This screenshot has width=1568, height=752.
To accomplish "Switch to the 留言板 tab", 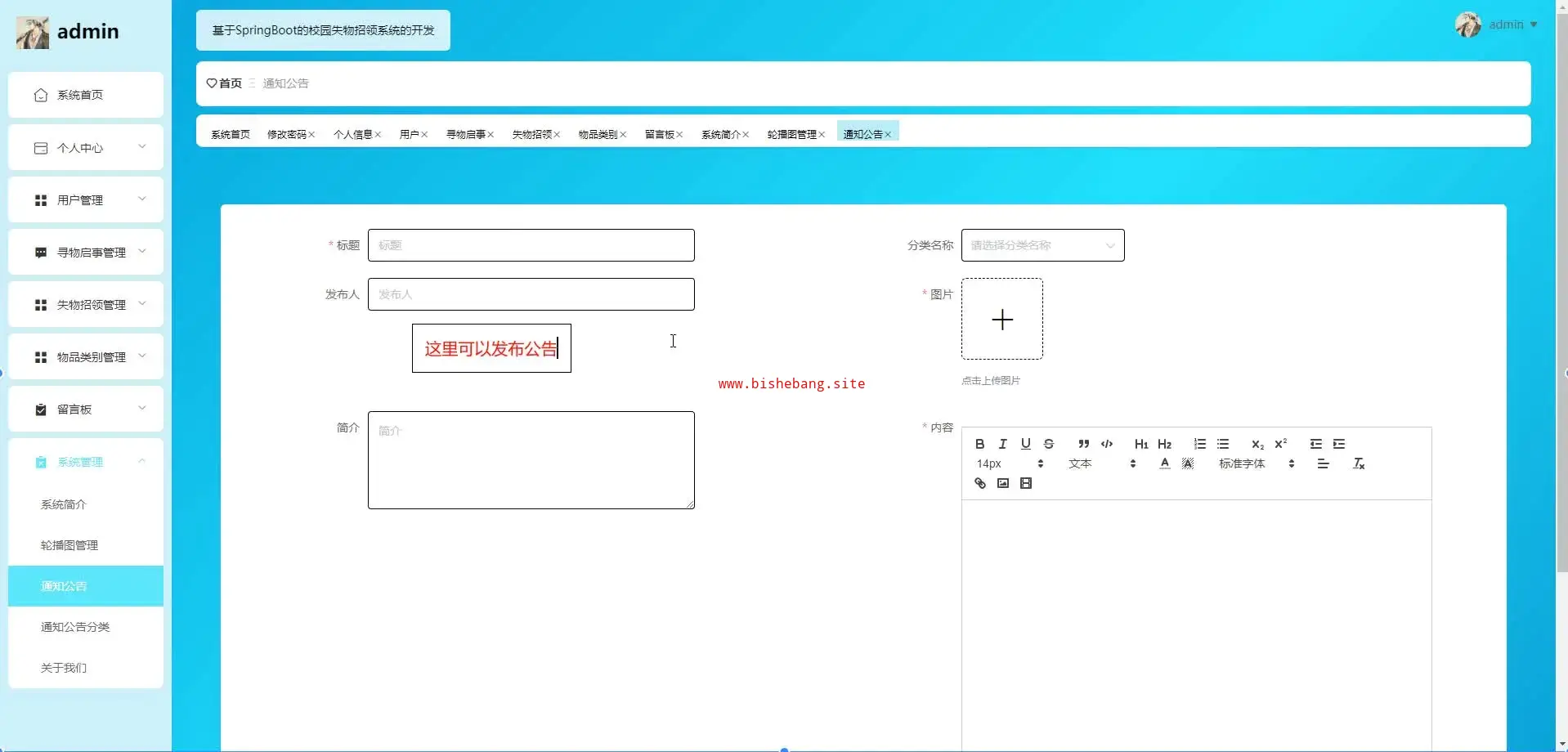I will pyautogui.click(x=659, y=134).
